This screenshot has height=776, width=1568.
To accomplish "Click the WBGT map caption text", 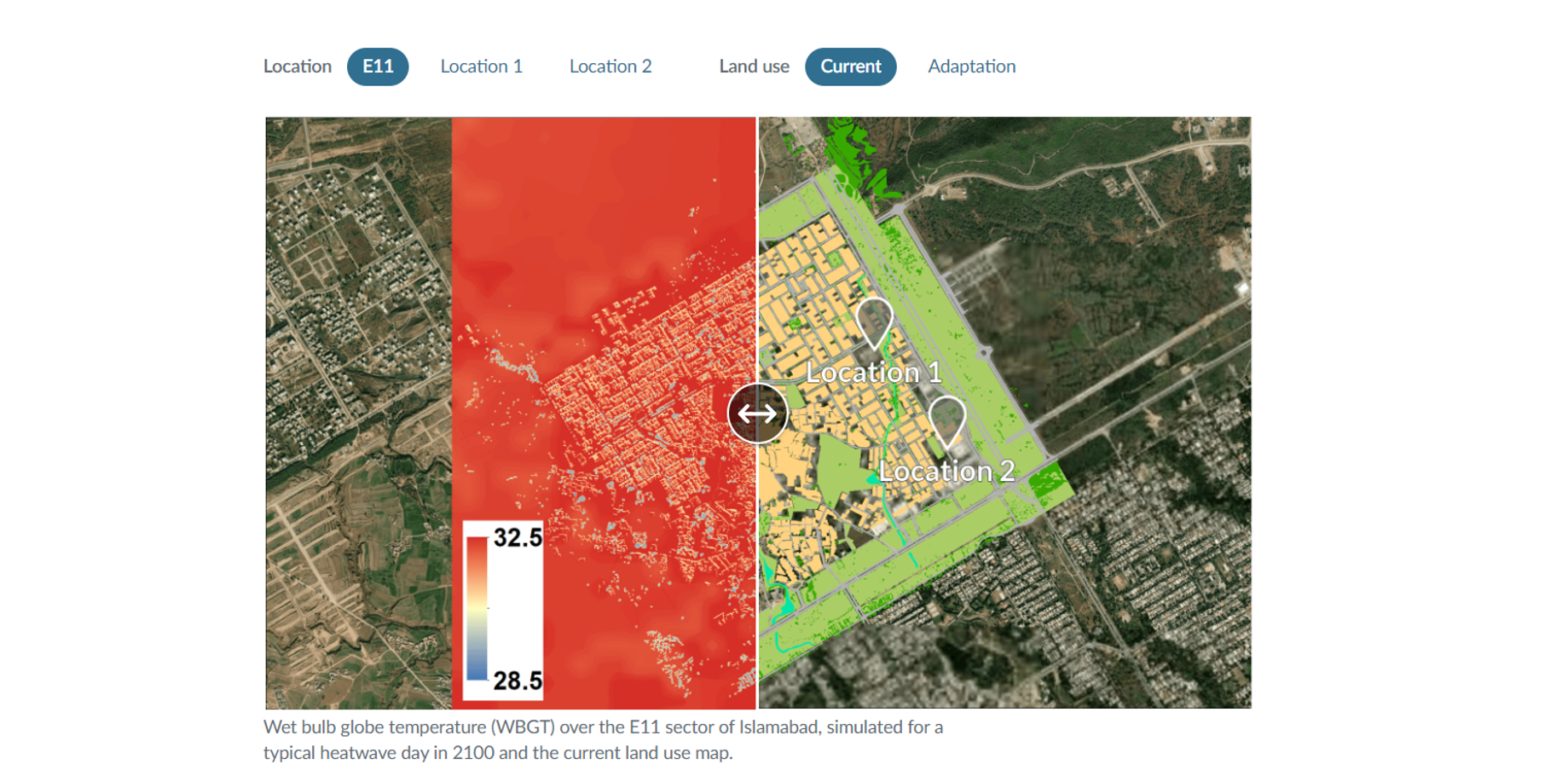I will (x=603, y=740).
